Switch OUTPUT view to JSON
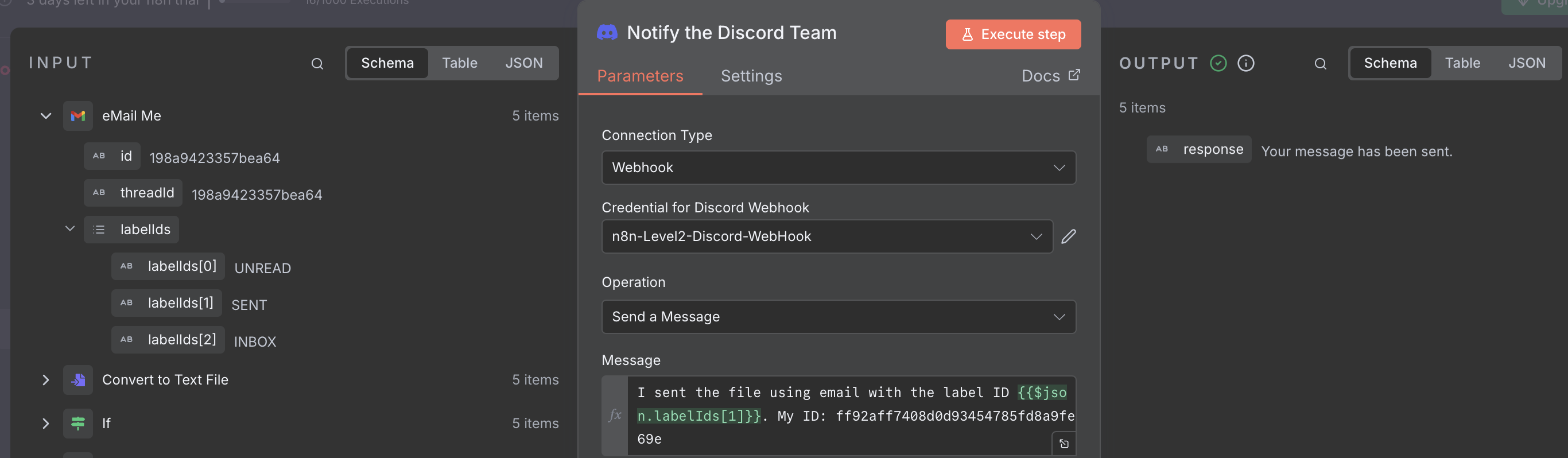This screenshot has height=458, width=1568. [1526, 63]
